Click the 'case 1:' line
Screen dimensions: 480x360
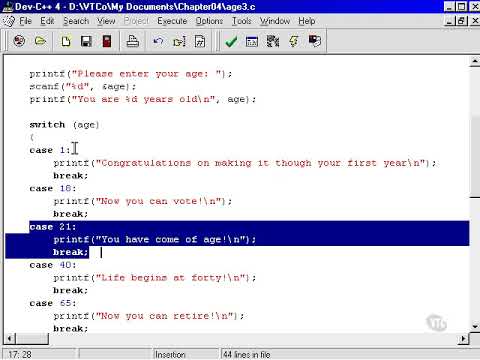point(50,150)
